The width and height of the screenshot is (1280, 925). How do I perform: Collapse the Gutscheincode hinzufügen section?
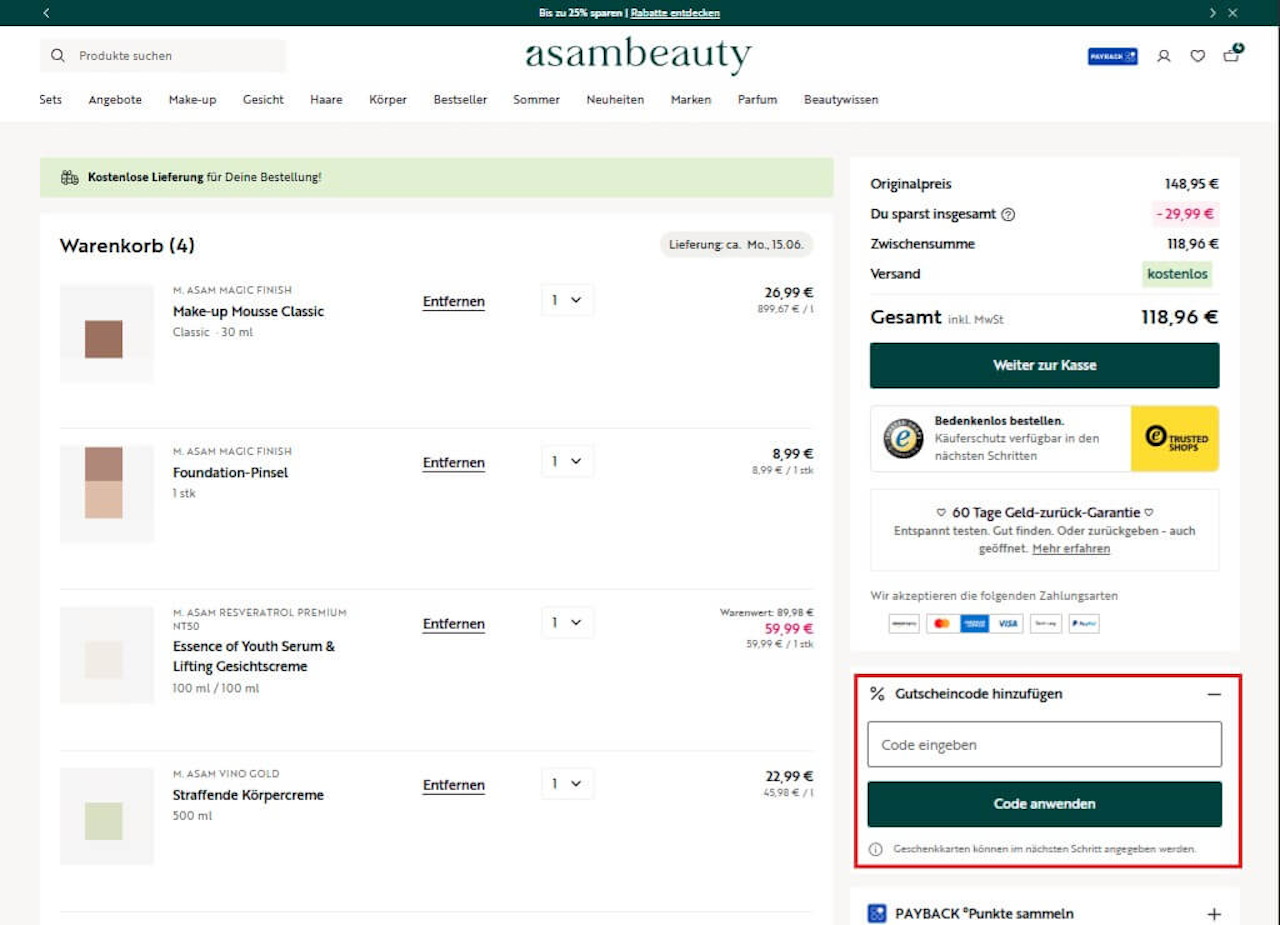pyautogui.click(x=1213, y=694)
